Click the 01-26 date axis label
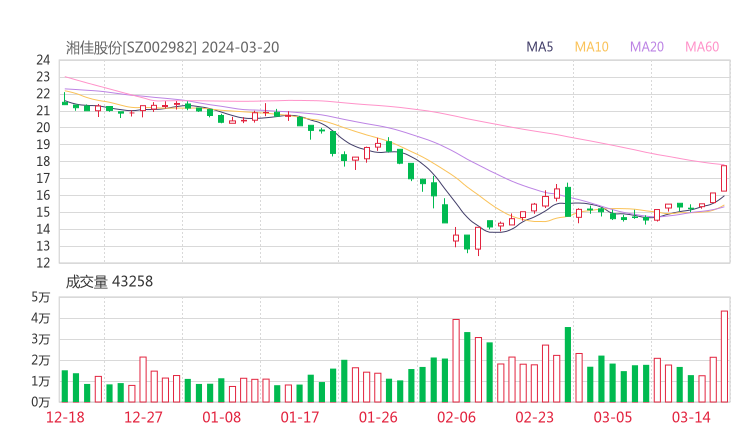740x440 pixels. 378,417
